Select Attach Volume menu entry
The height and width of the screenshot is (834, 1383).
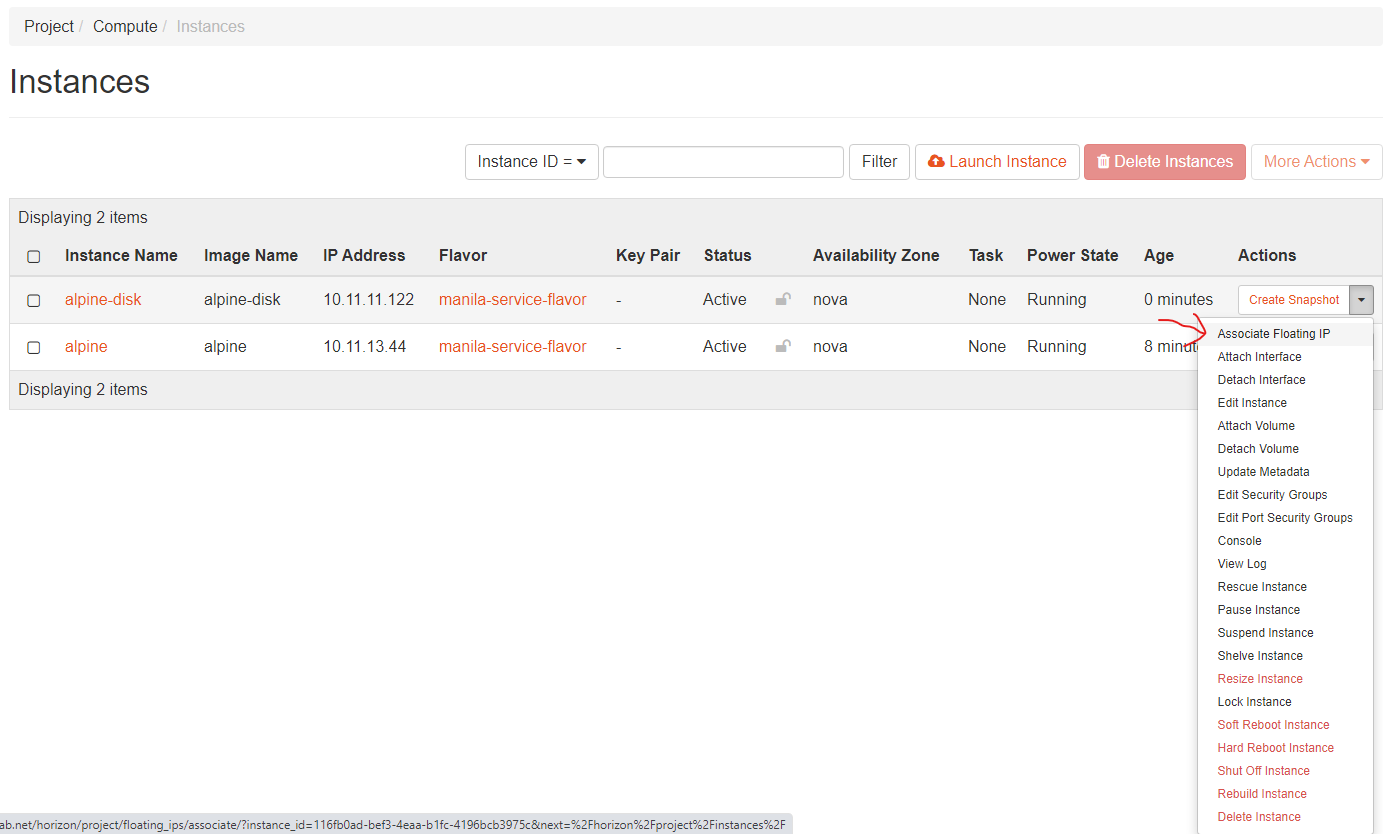tap(1255, 426)
